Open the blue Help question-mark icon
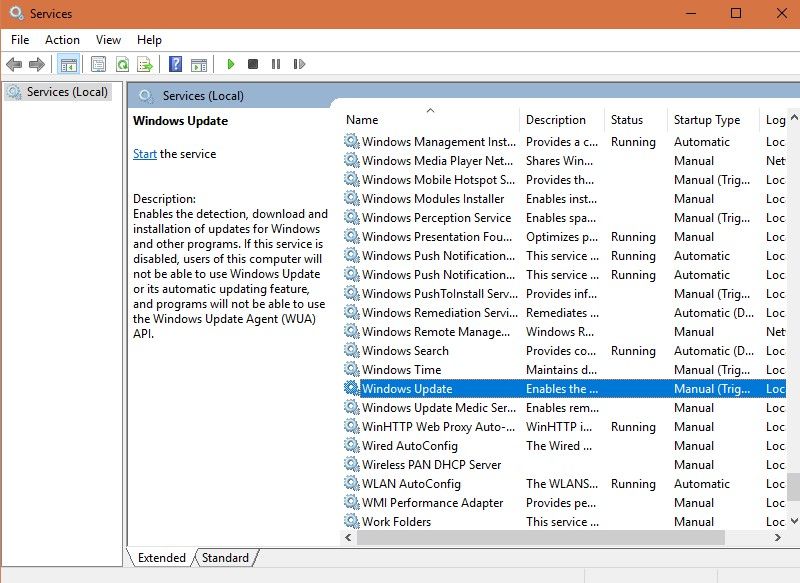This screenshot has width=800, height=583. point(175,64)
